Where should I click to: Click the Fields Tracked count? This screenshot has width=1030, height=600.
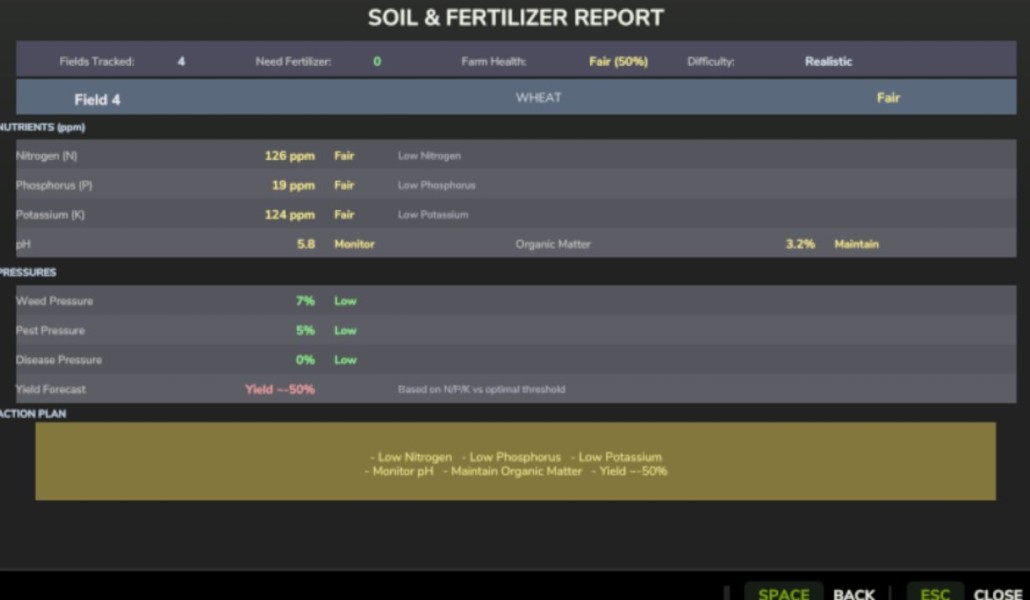click(x=181, y=61)
